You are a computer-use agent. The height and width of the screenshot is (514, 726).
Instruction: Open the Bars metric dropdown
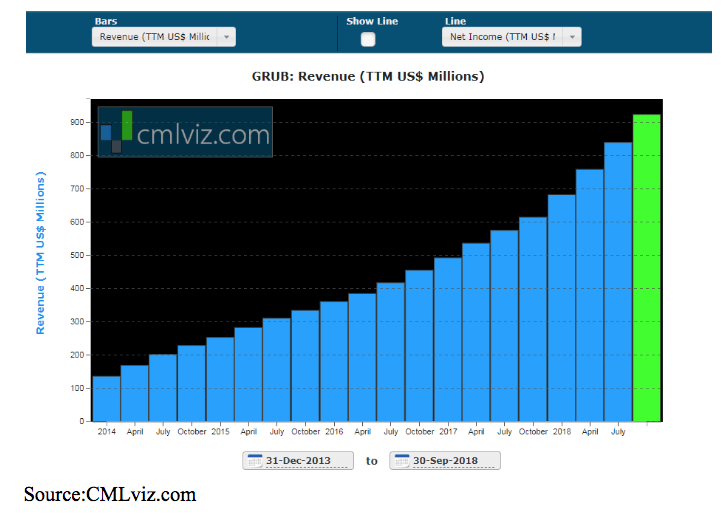click(x=164, y=37)
